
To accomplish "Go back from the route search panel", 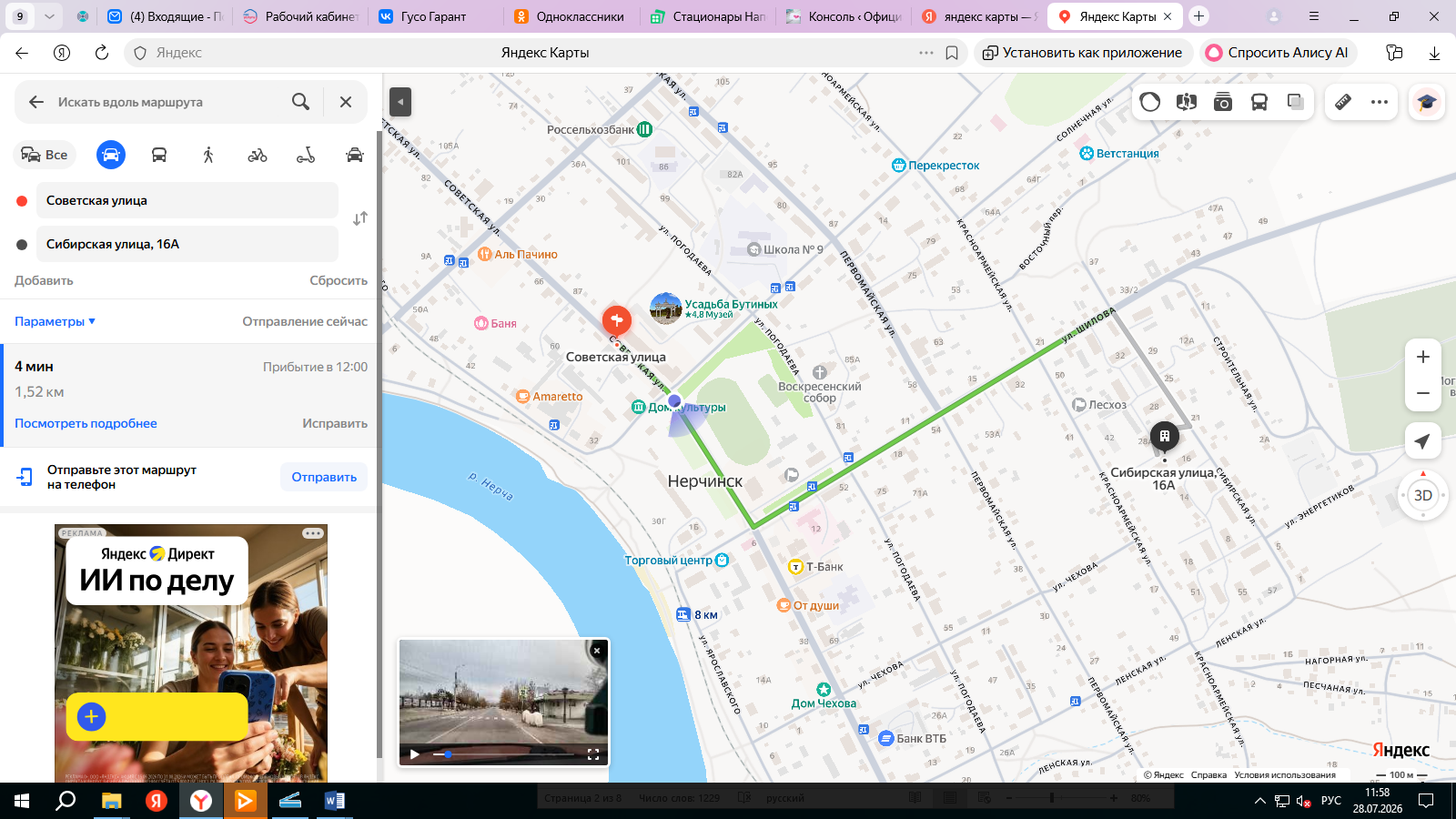I will 36,102.
